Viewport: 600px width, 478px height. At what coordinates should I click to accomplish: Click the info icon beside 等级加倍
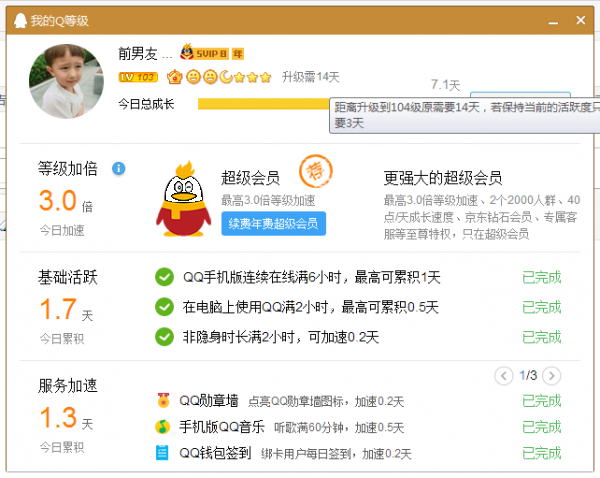point(119,168)
